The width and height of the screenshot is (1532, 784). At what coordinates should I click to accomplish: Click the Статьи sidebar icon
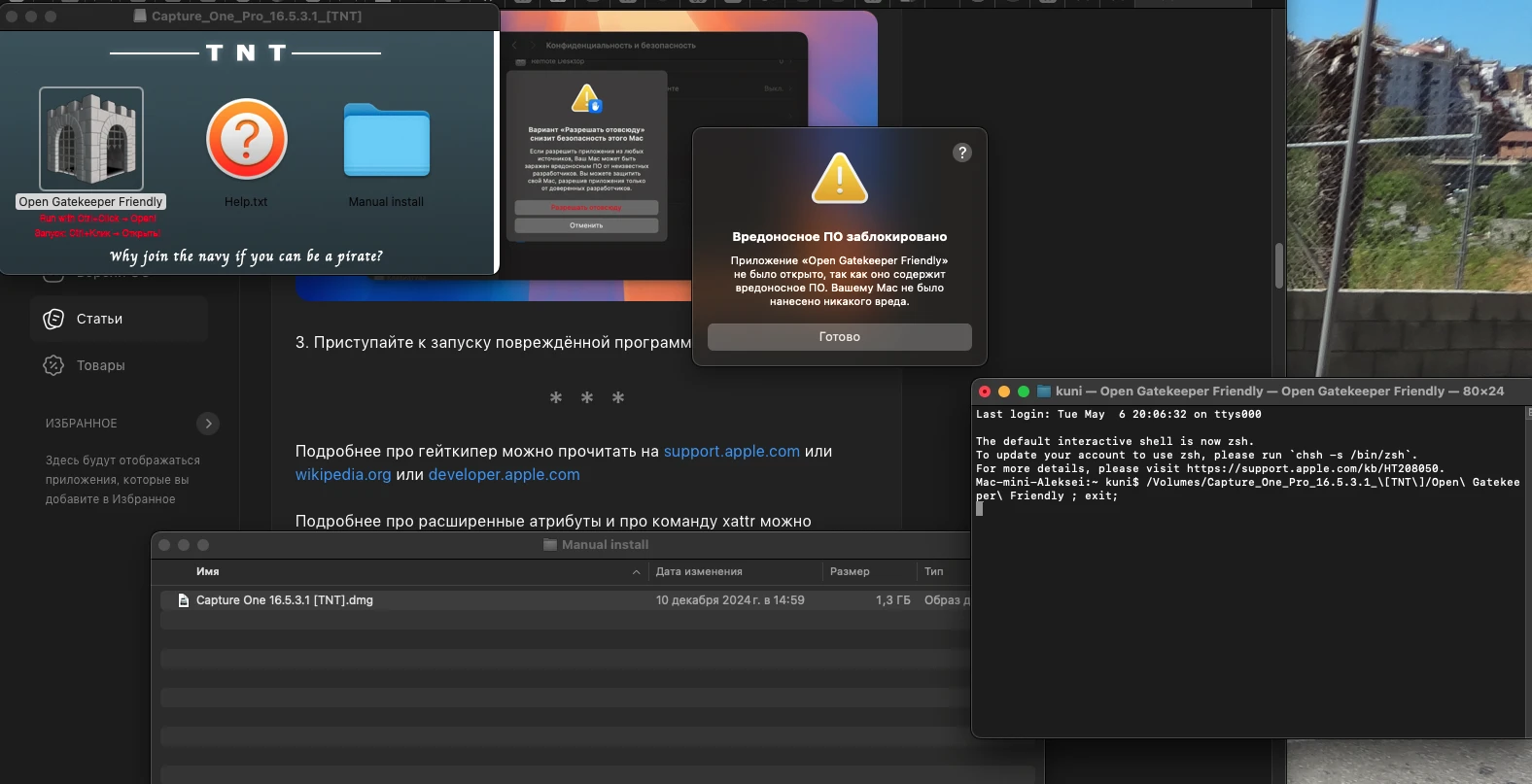coord(54,319)
